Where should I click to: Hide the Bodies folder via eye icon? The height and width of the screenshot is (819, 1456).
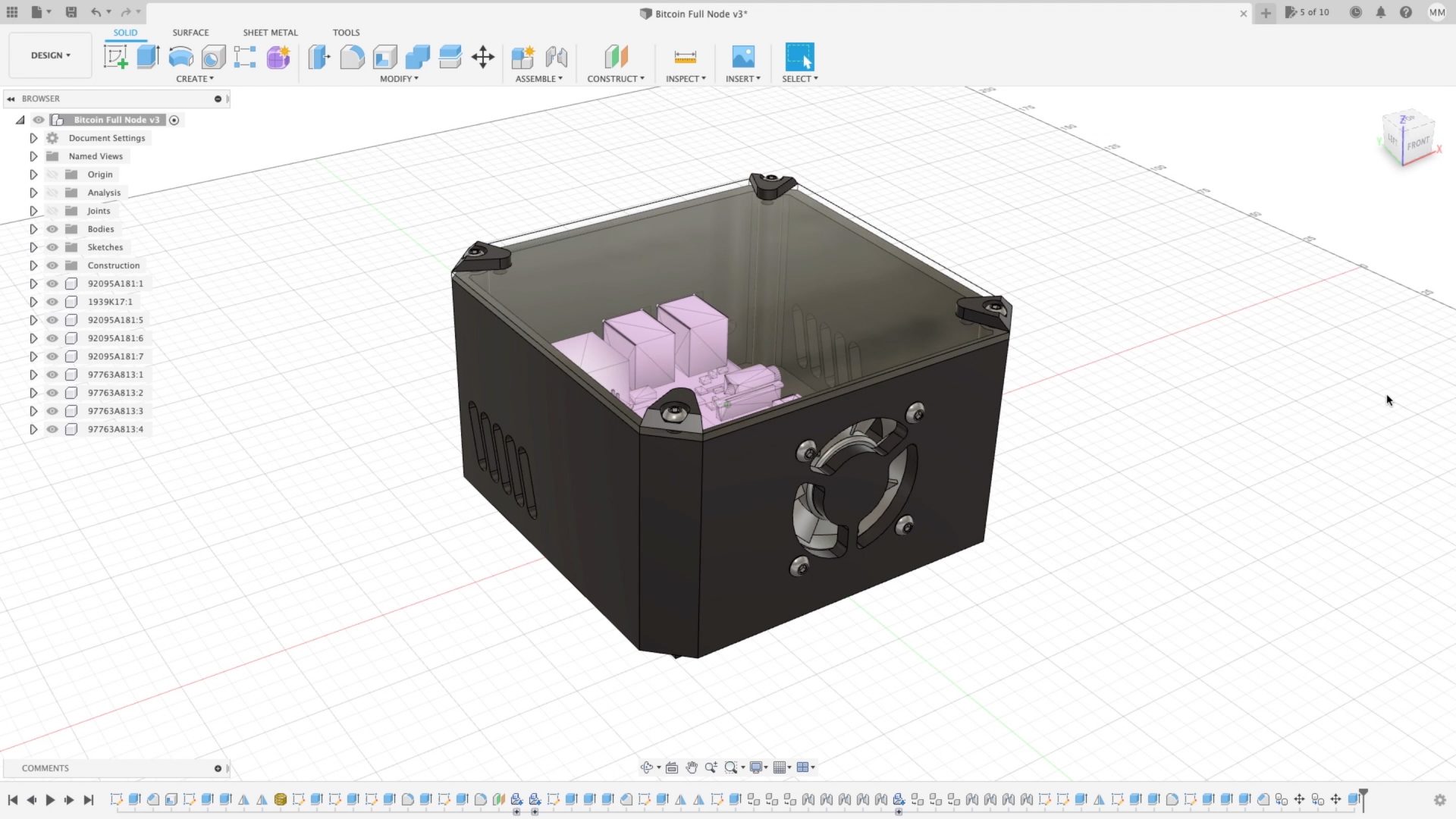52,229
